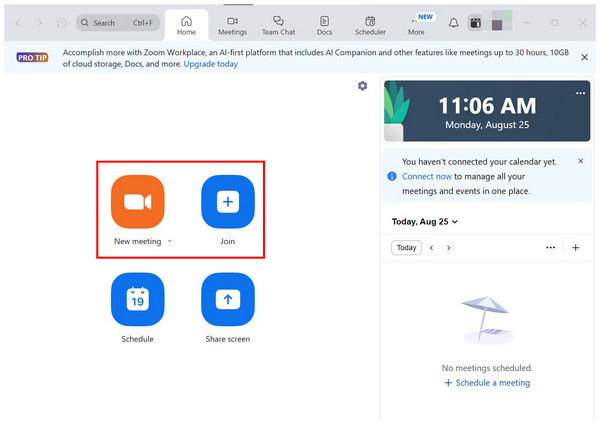Open the Scheduler tab

pyautogui.click(x=370, y=26)
